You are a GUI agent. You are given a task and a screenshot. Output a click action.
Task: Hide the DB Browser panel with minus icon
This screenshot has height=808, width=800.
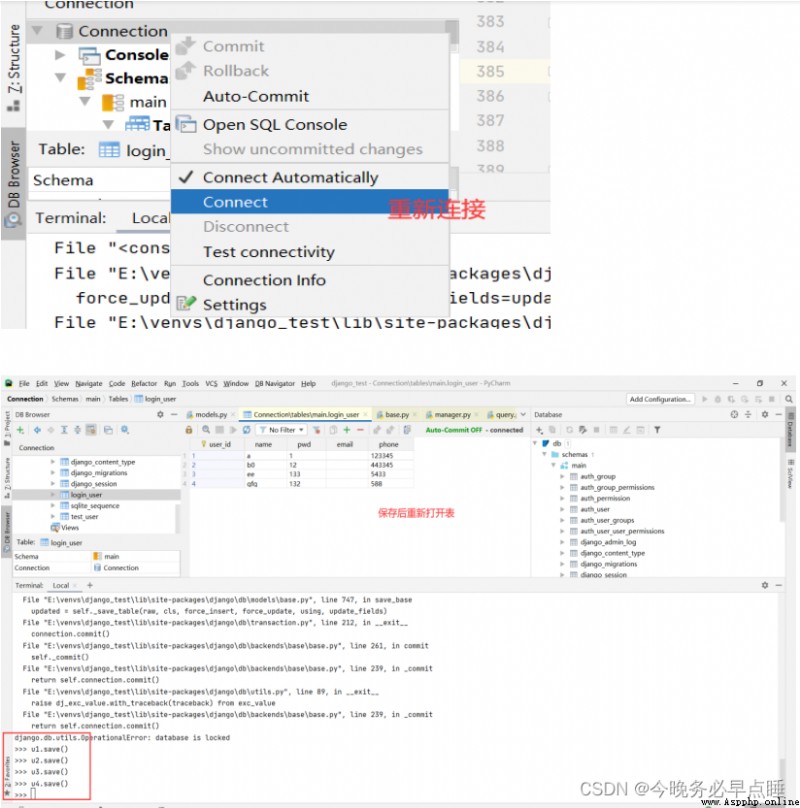tap(174, 414)
